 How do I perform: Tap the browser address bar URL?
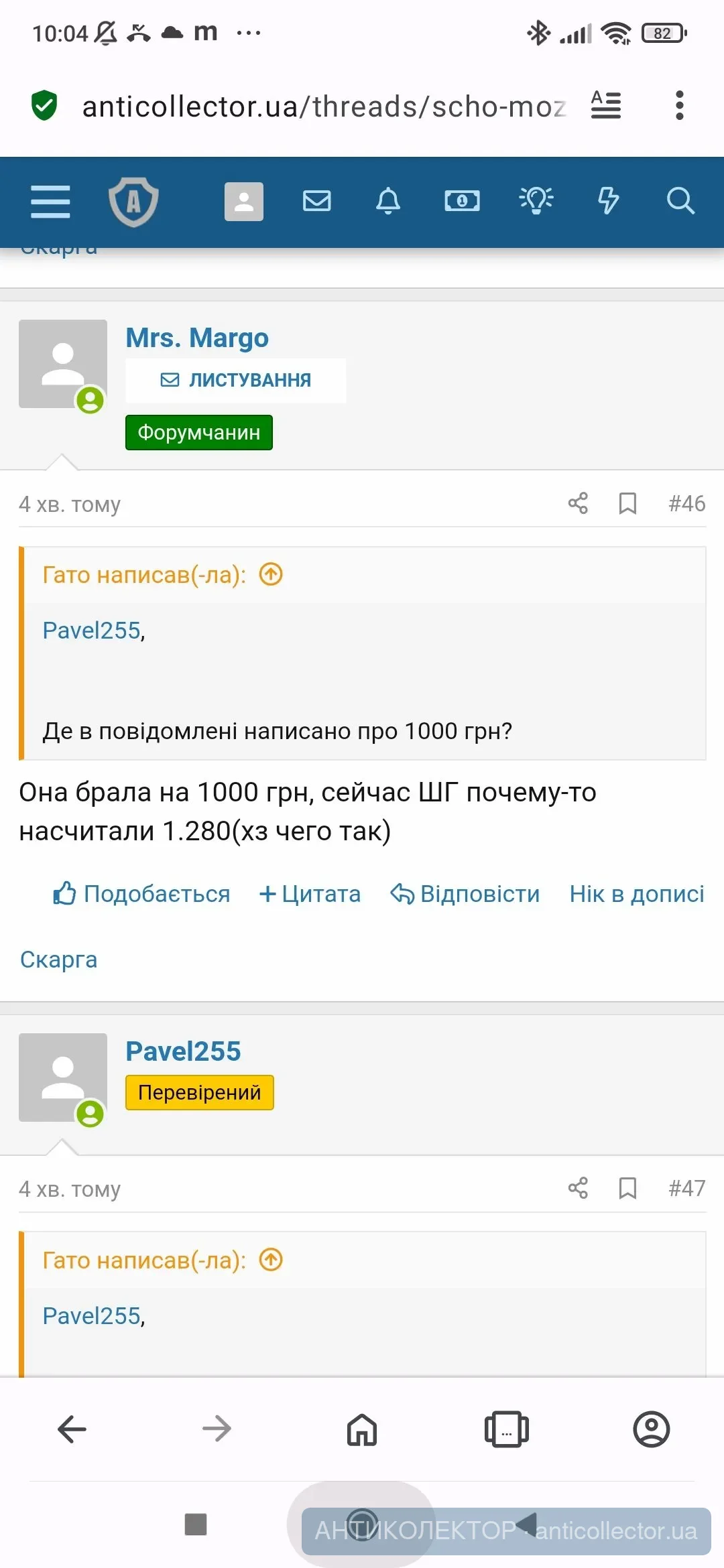[323, 106]
